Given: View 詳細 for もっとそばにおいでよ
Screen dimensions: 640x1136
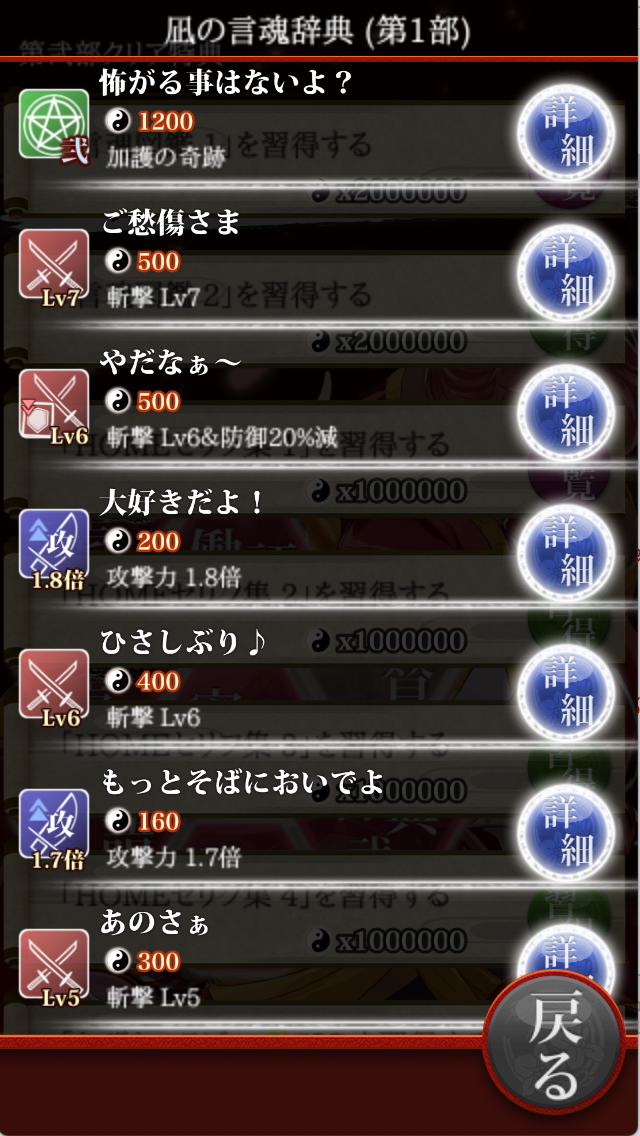Looking at the screenshot, I should click(567, 832).
